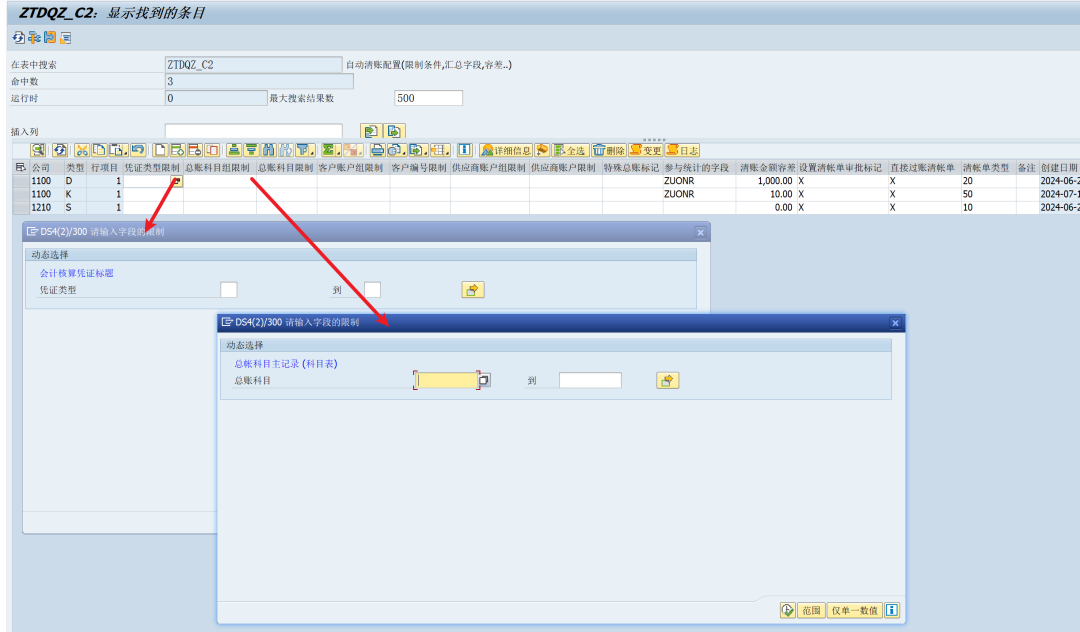Sort the grid in ascending order
The width and height of the screenshot is (1080, 632).
tap(234, 150)
